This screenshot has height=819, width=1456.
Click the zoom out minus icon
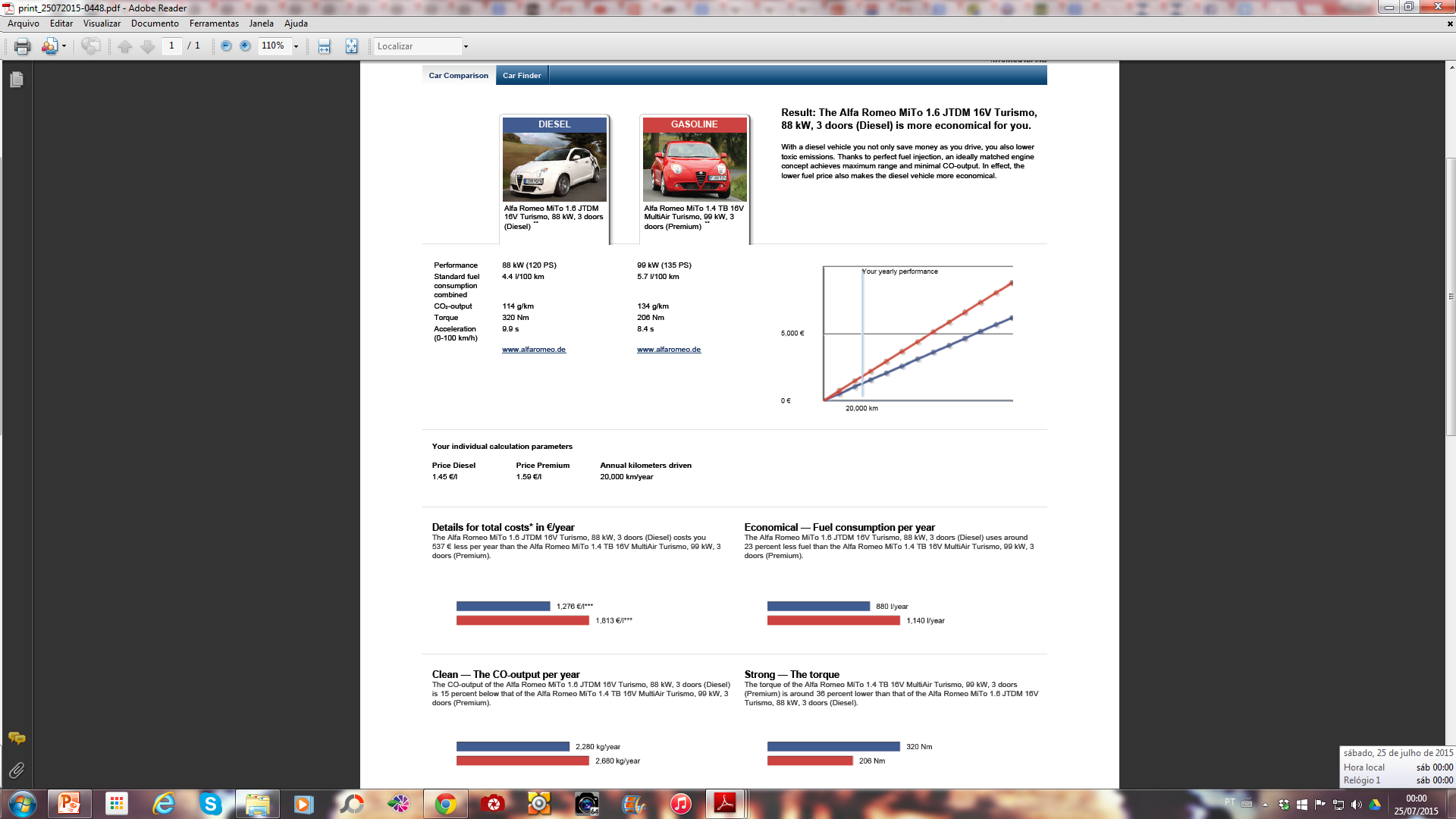[x=226, y=46]
